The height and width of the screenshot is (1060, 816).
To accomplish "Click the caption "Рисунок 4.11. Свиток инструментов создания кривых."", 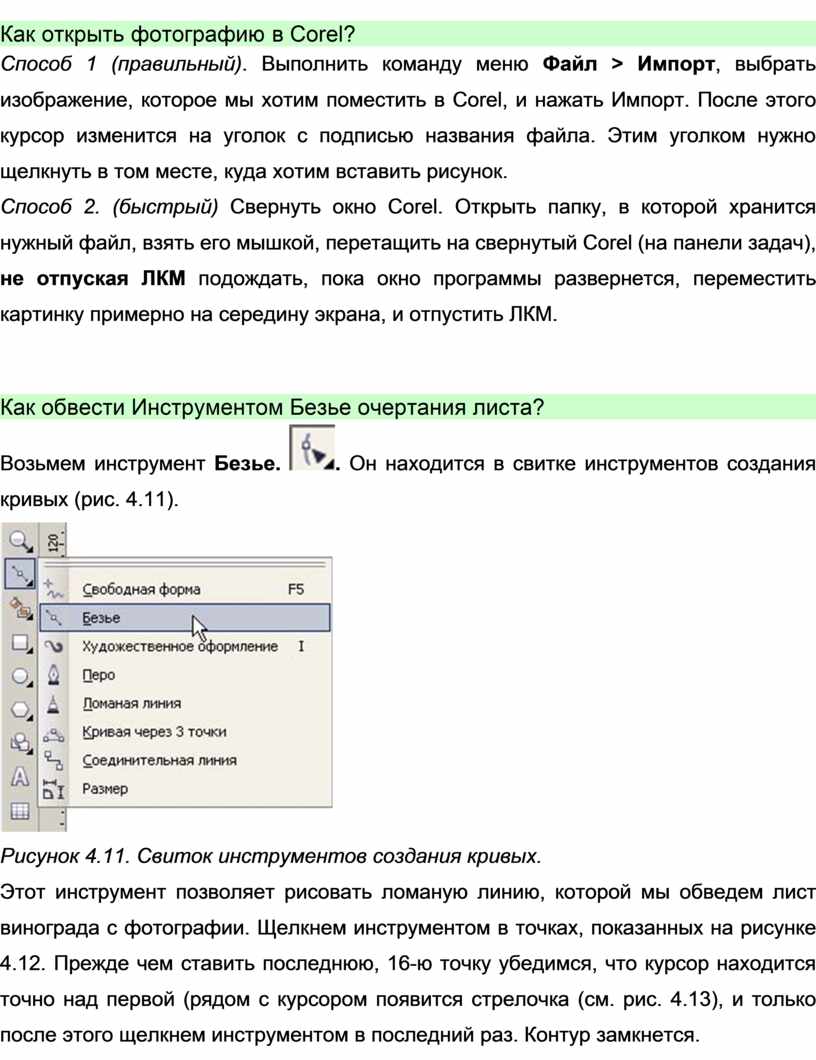I will click(270, 856).
